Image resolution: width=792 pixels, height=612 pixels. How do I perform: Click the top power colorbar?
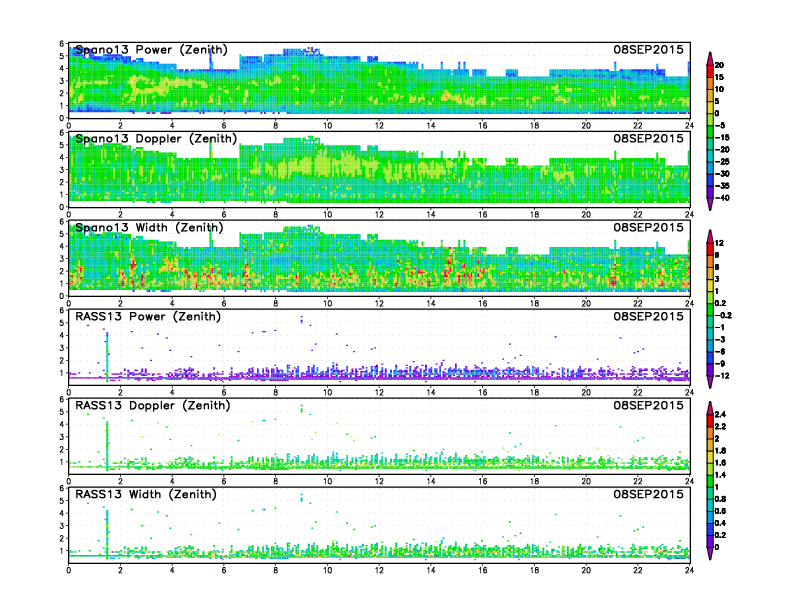point(710,131)
